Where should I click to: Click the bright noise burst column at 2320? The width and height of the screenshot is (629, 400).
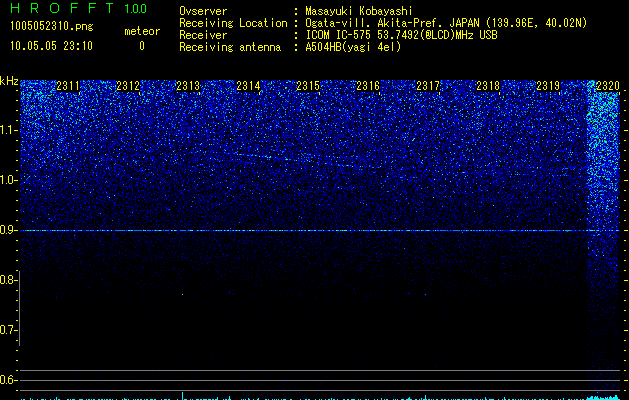point(603,233)
